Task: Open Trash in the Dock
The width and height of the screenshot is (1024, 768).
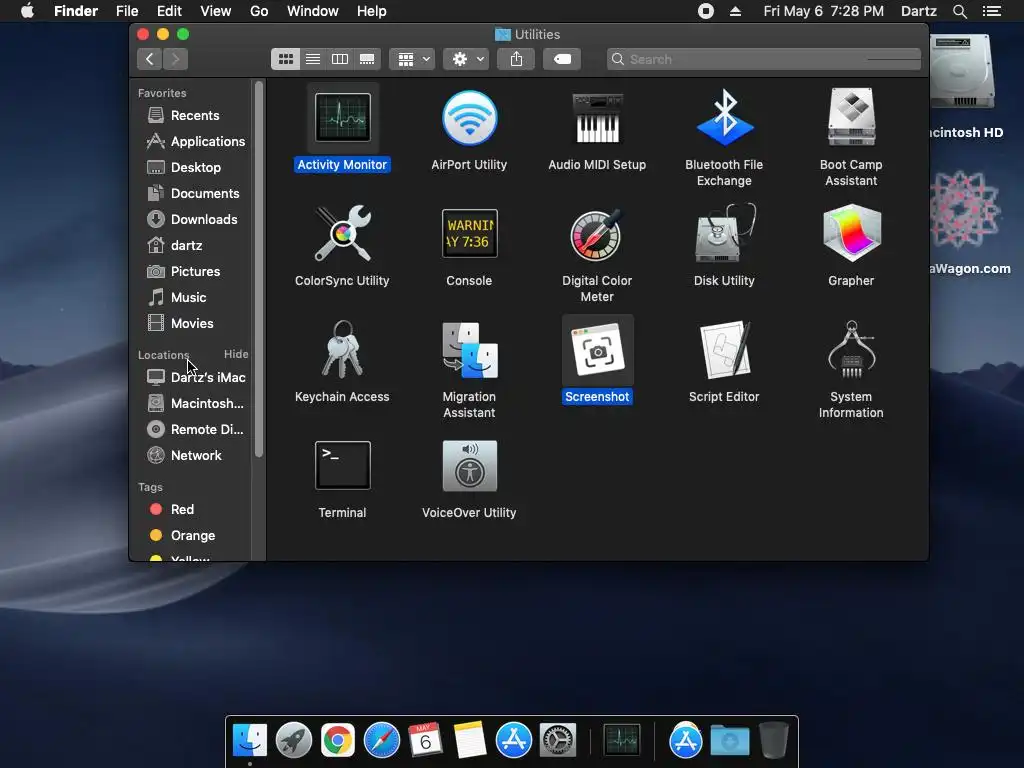Action: pyautogui.click(x=773, y=741)
